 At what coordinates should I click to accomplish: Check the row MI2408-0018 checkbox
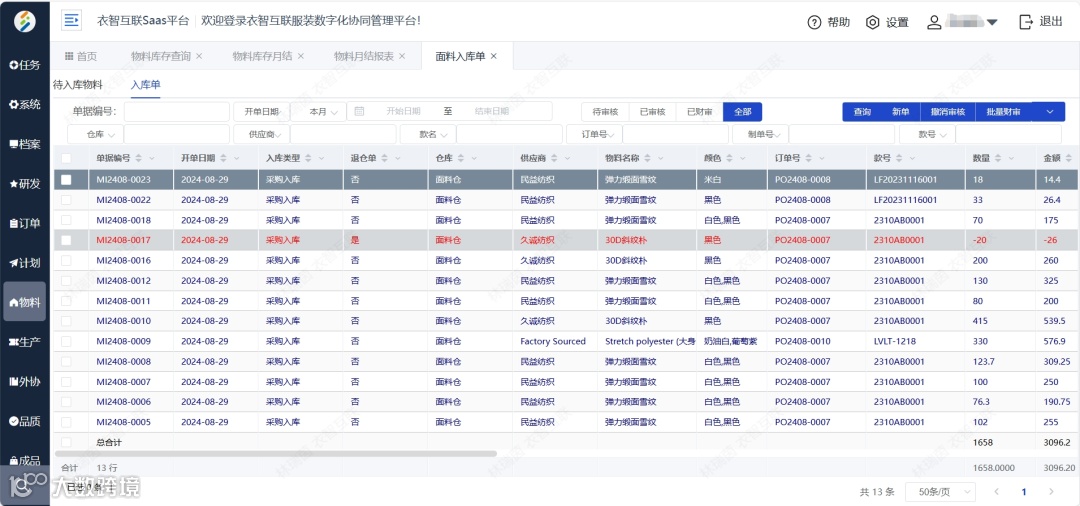point(66,220)
